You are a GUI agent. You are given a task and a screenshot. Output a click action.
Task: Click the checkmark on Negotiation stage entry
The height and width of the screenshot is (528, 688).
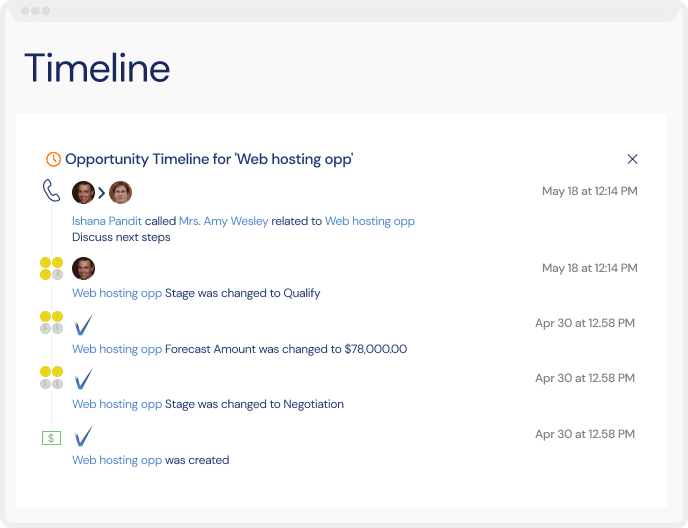[83, 379]
